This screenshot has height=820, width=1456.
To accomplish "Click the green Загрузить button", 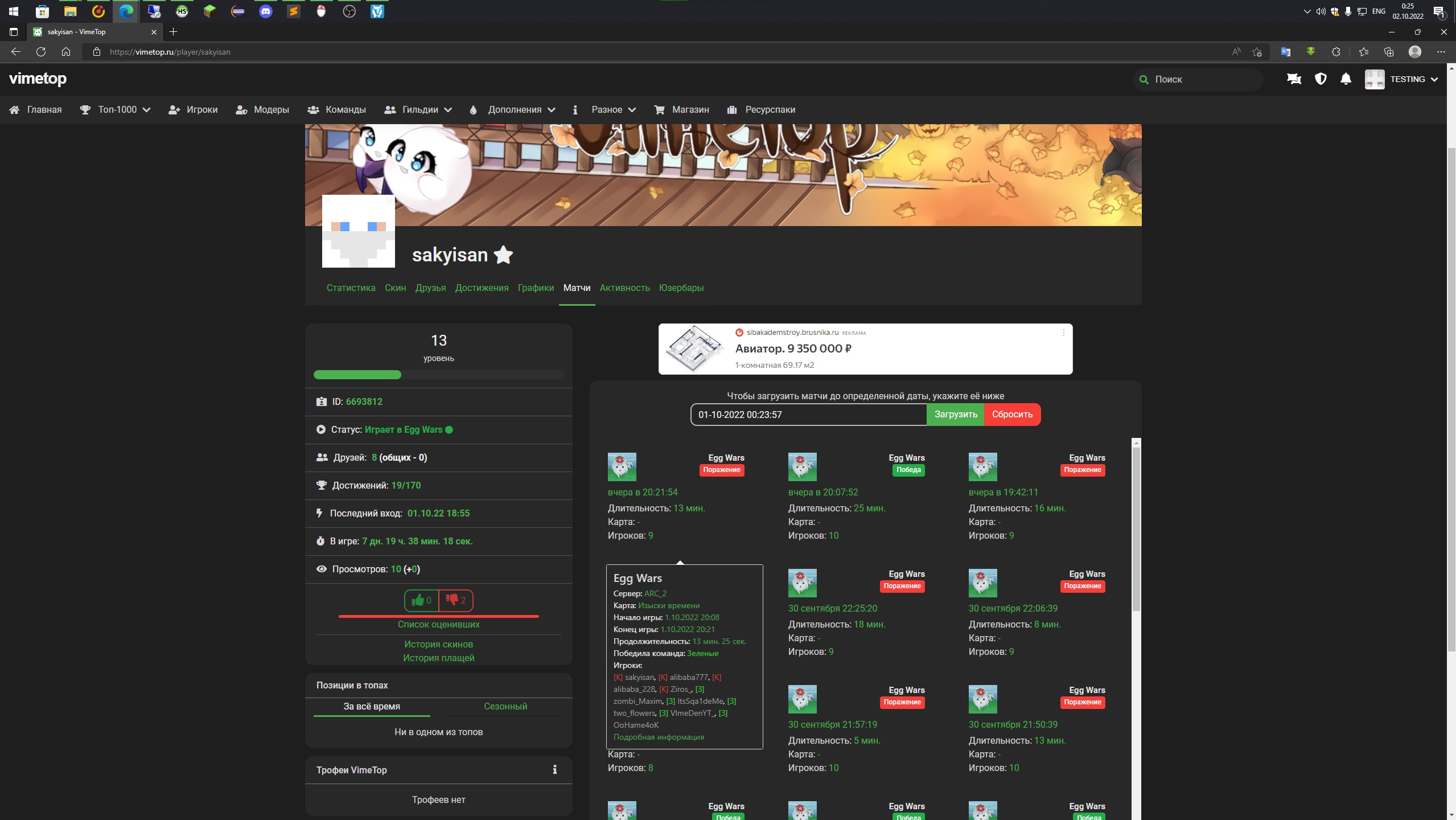I will click(x=955, y=415).
